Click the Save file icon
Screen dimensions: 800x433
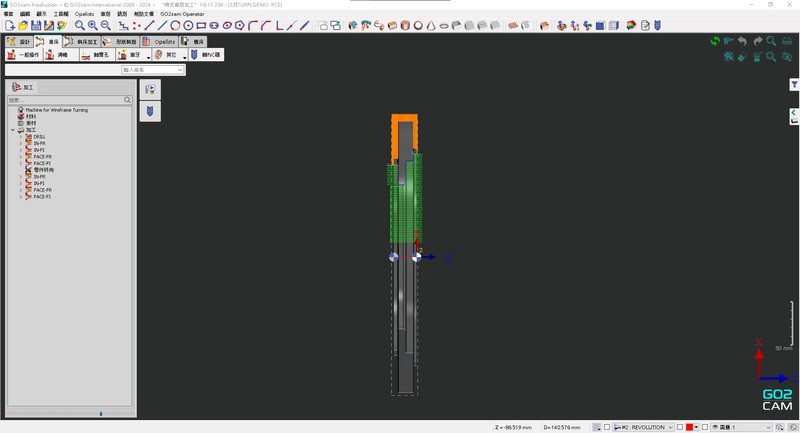tap(36, 25)
